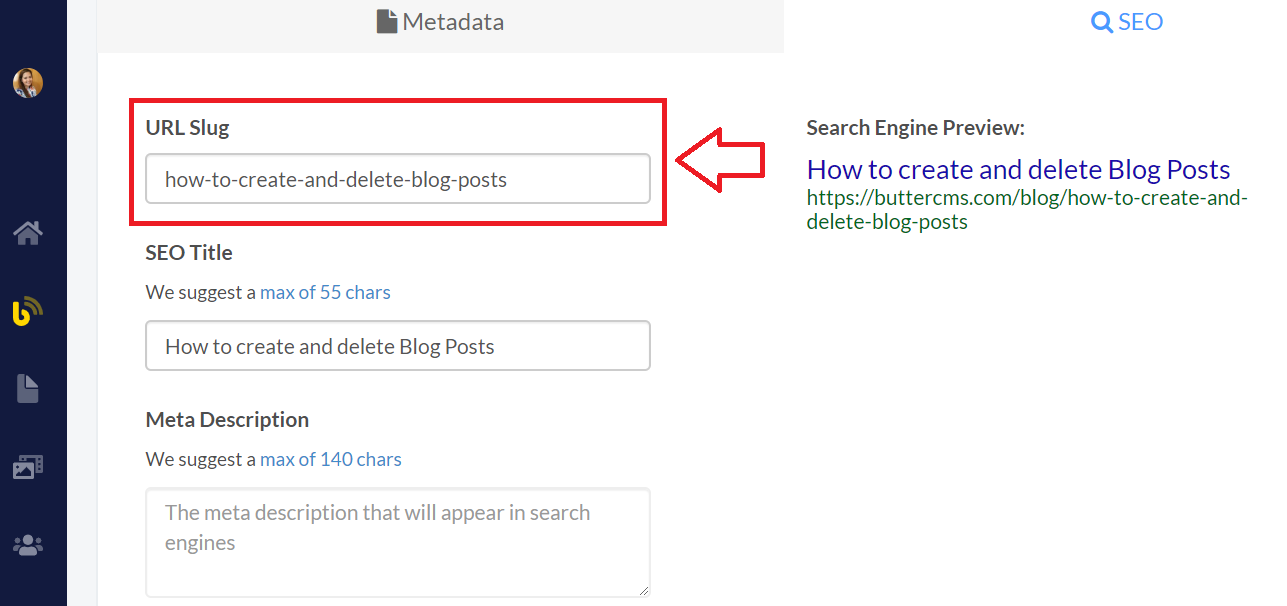This screenshot has height=606, width=1287.
Task: Click the "max of 55 chars" link
Action: pos(325,292)
